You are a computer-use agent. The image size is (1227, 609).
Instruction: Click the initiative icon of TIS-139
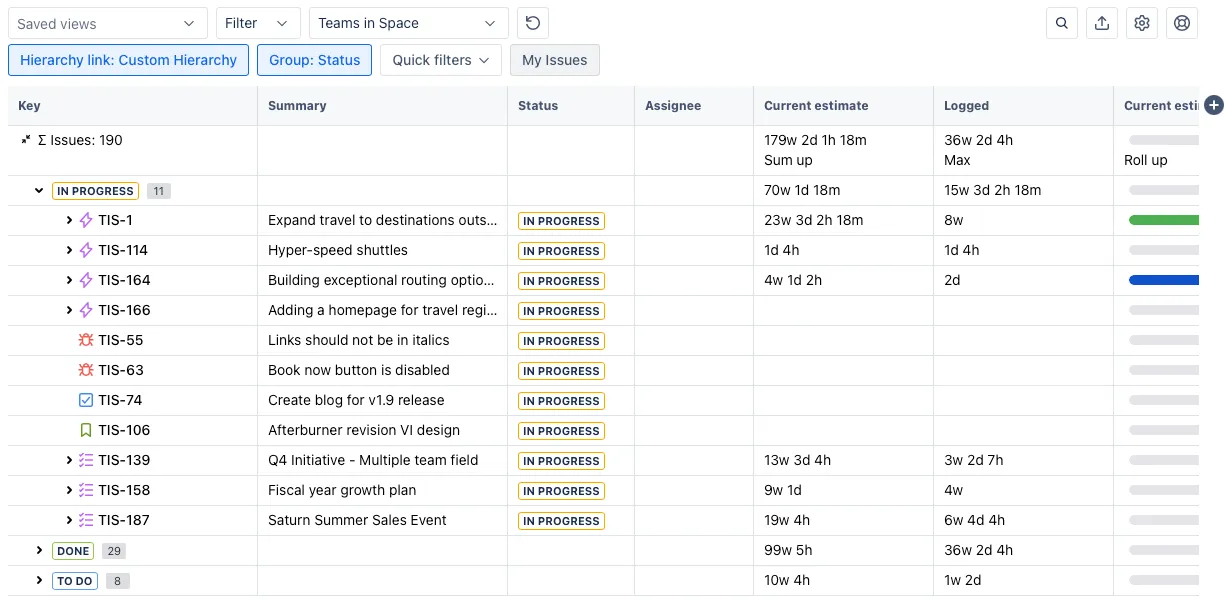coord(86,460)
